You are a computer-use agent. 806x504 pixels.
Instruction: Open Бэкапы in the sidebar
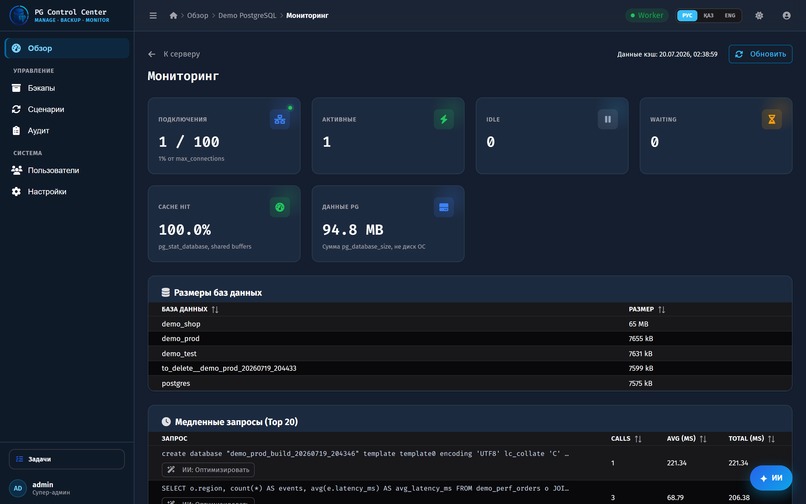(x=67, y=88)
